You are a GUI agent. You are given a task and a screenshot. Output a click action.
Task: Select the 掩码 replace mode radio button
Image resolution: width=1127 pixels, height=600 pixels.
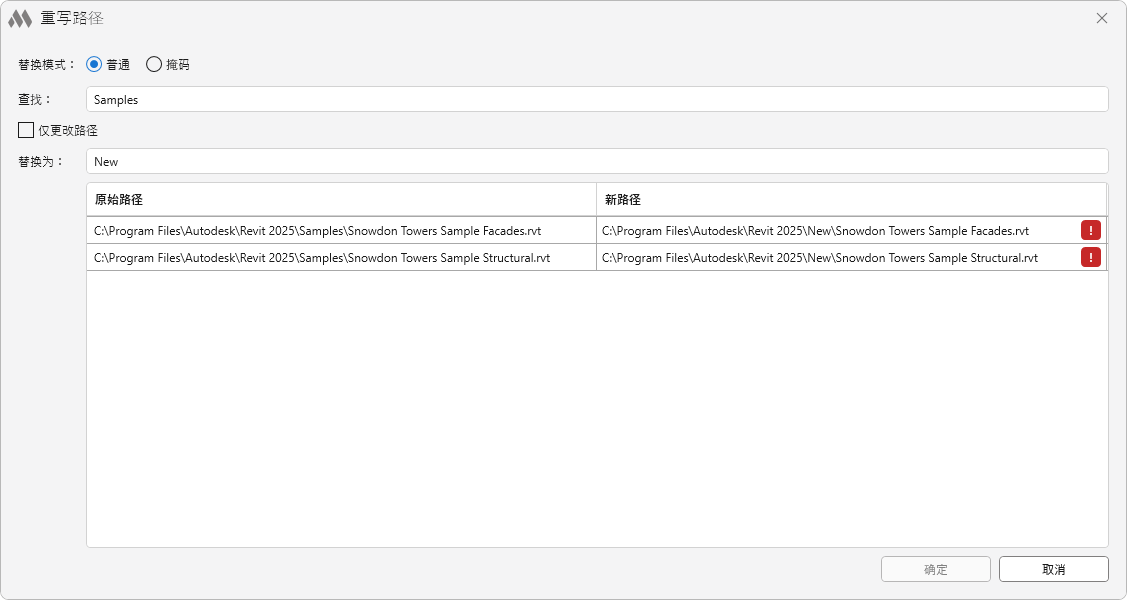click(154, 64)
